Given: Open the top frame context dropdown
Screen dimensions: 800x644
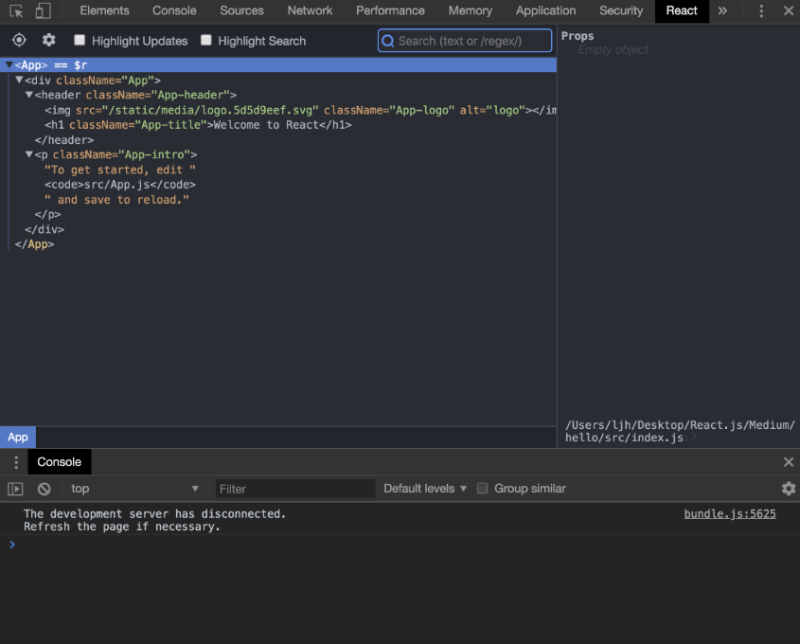Looking at the screenshot, I should point(135,488).
